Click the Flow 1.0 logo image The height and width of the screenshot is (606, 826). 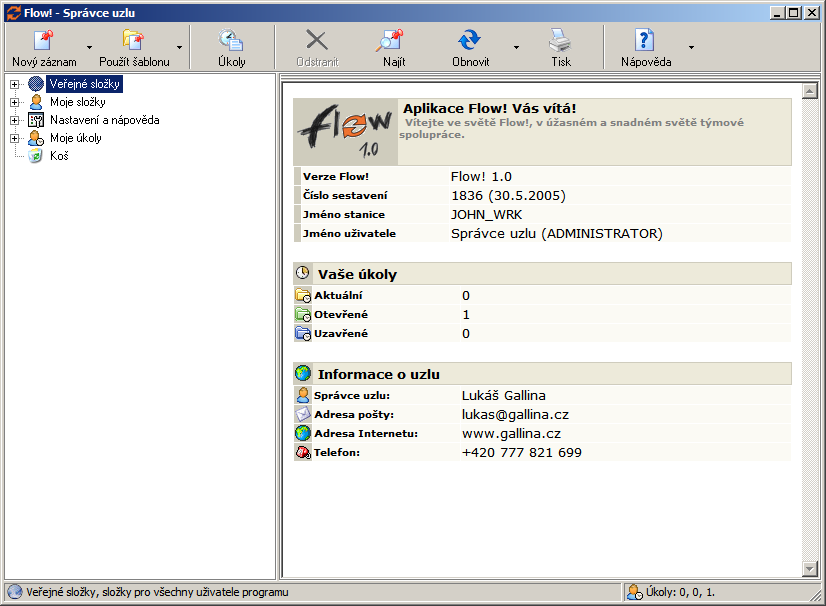(346, 132)
